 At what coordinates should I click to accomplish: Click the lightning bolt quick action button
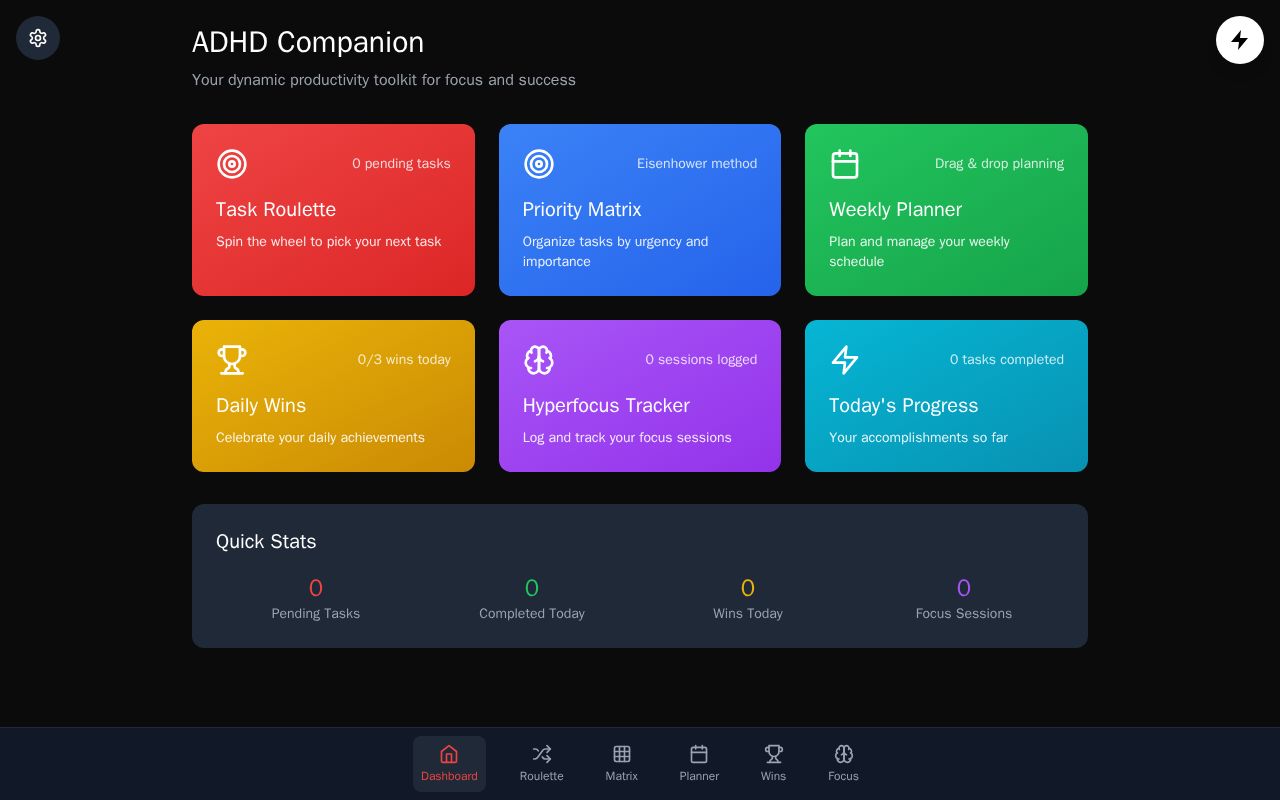point(1240,40)
